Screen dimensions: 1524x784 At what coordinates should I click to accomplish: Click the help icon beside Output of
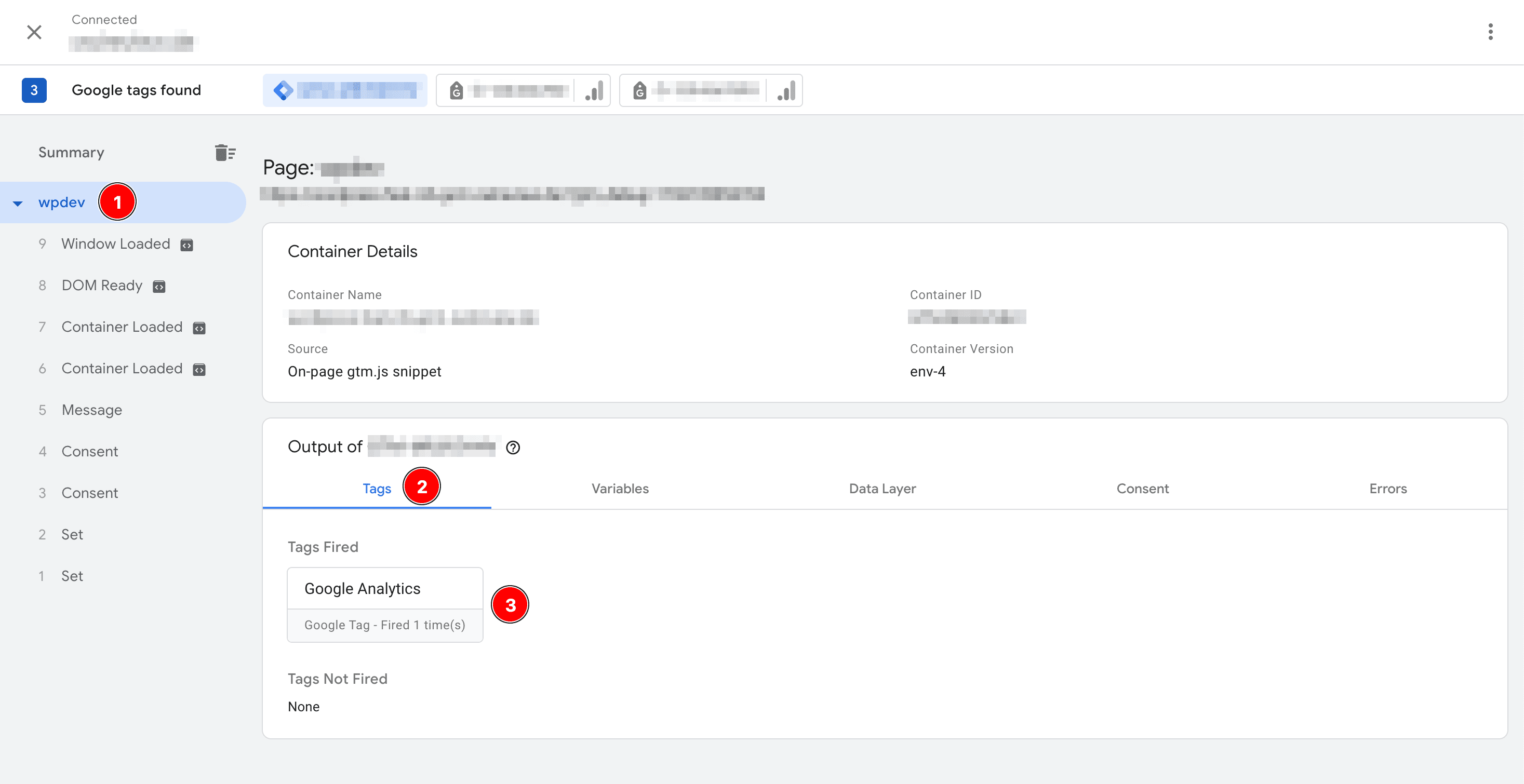click(513, 448)
